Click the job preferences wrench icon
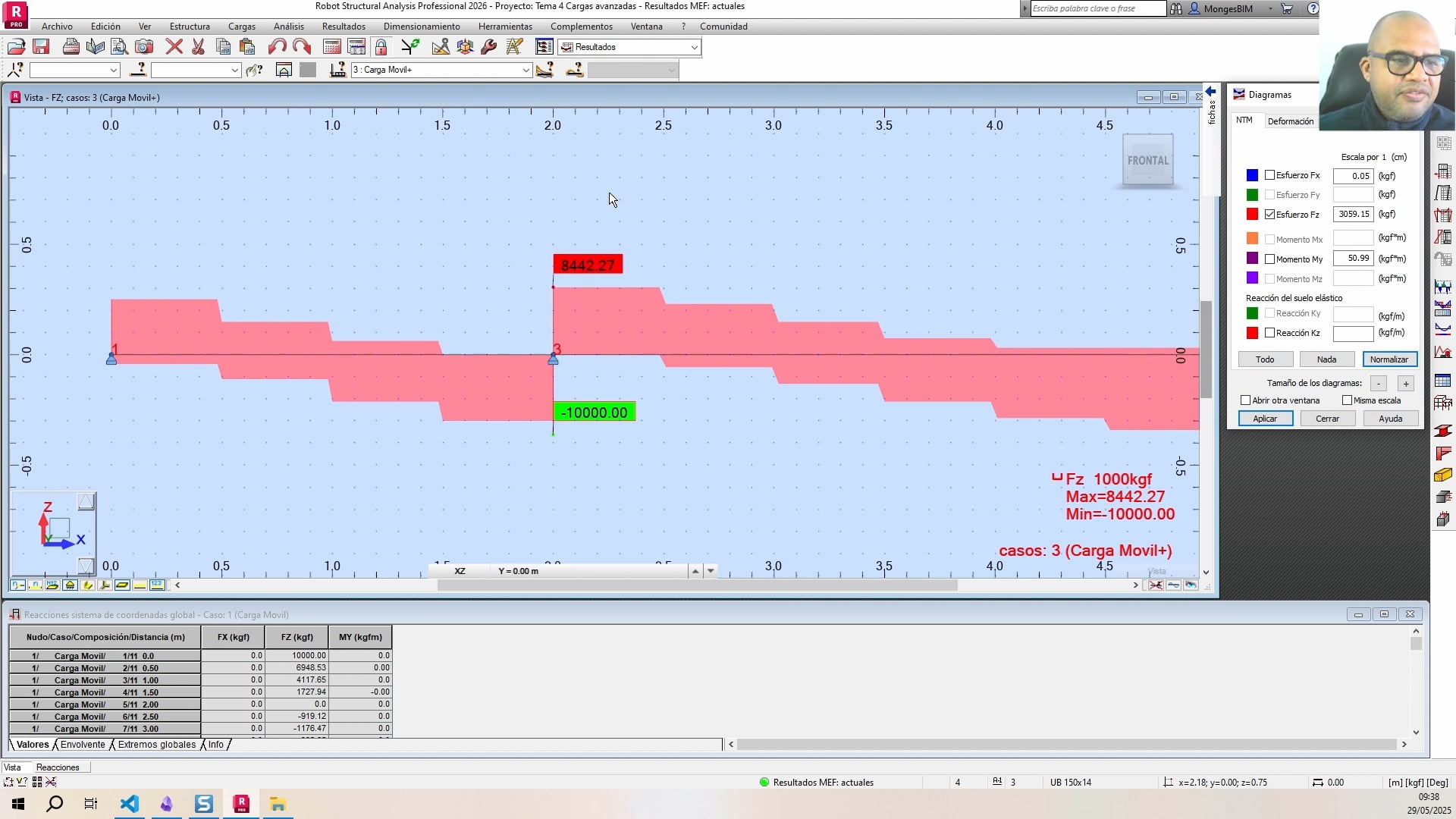This screenshot has height=819, width=1456. click(x=489, y=47)
